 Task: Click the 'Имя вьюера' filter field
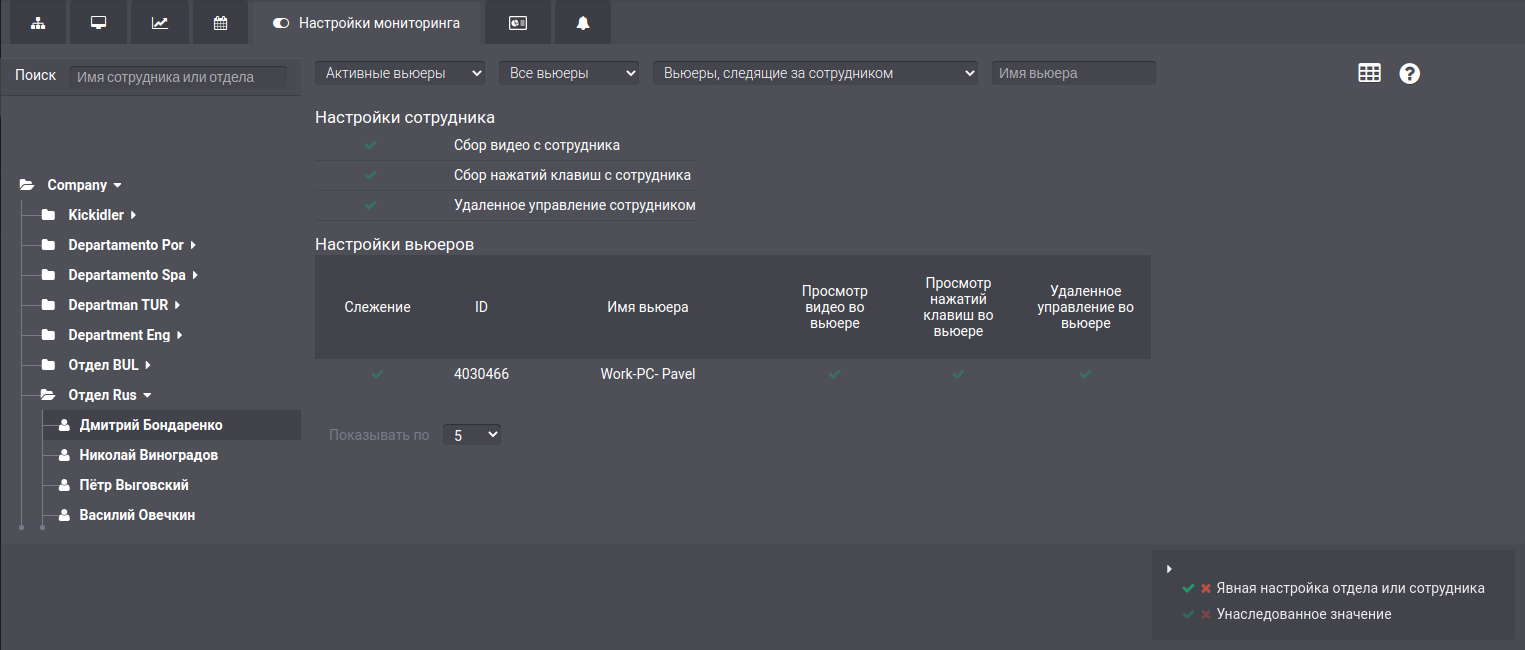click(x=1073, y=73)
